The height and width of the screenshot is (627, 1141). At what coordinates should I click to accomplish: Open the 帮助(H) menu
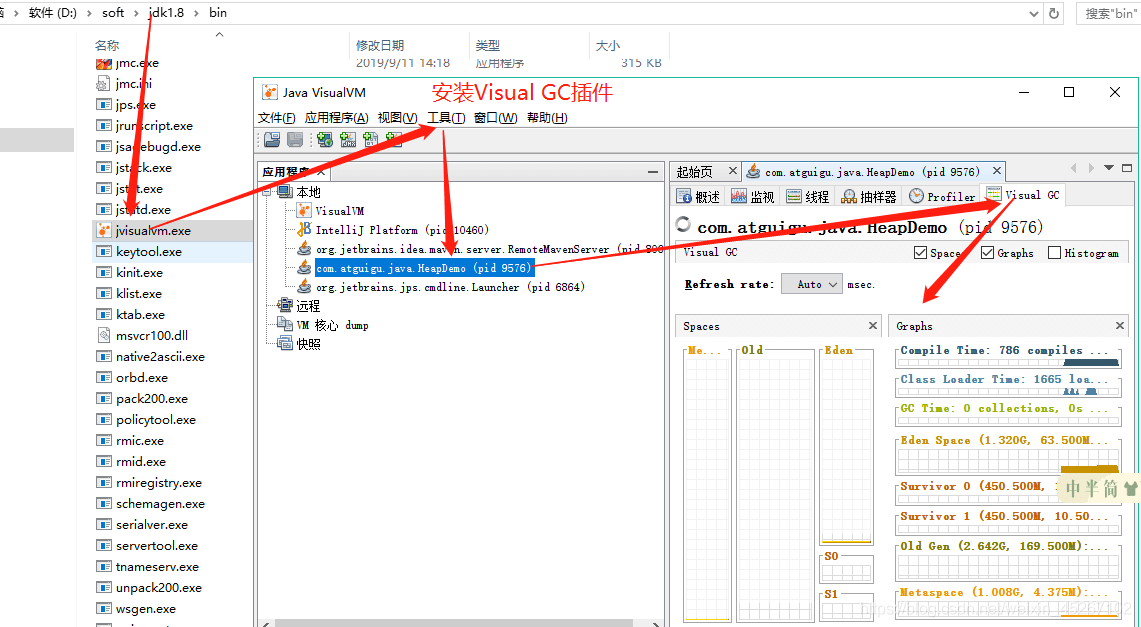coord(547,118)
